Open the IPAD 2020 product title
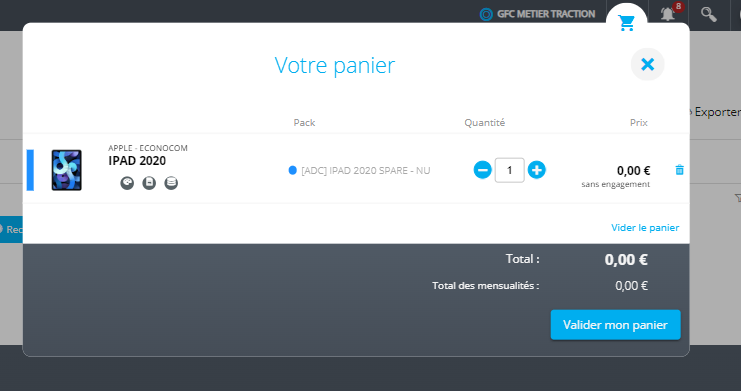 [x=137, y=161]
